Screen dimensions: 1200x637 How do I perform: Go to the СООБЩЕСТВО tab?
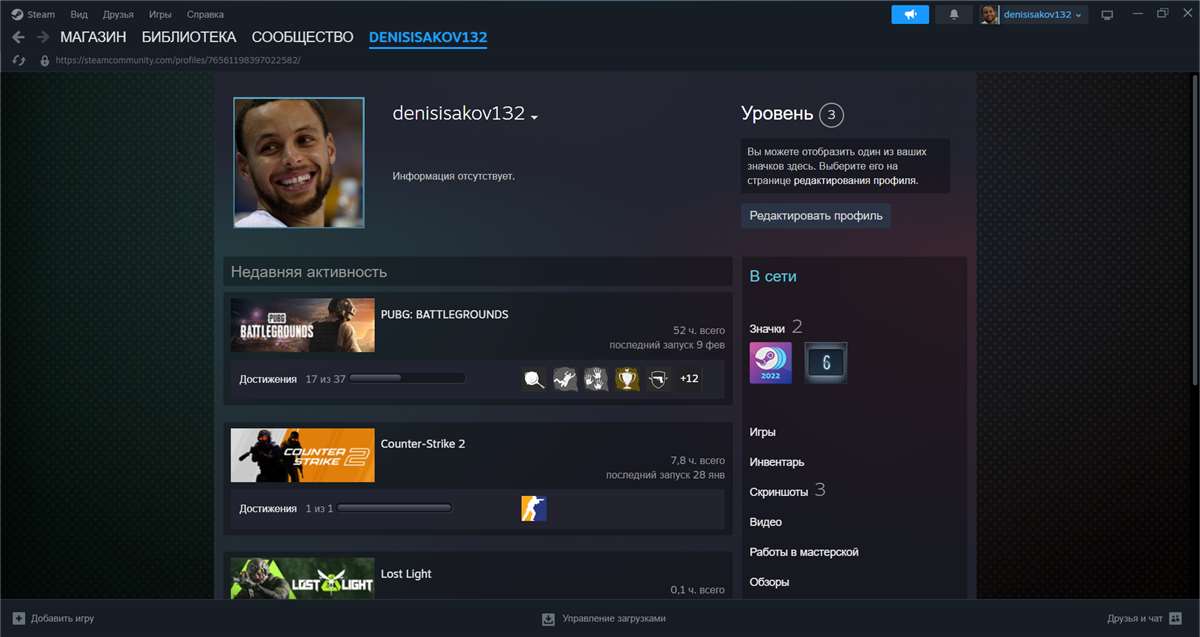302,37
